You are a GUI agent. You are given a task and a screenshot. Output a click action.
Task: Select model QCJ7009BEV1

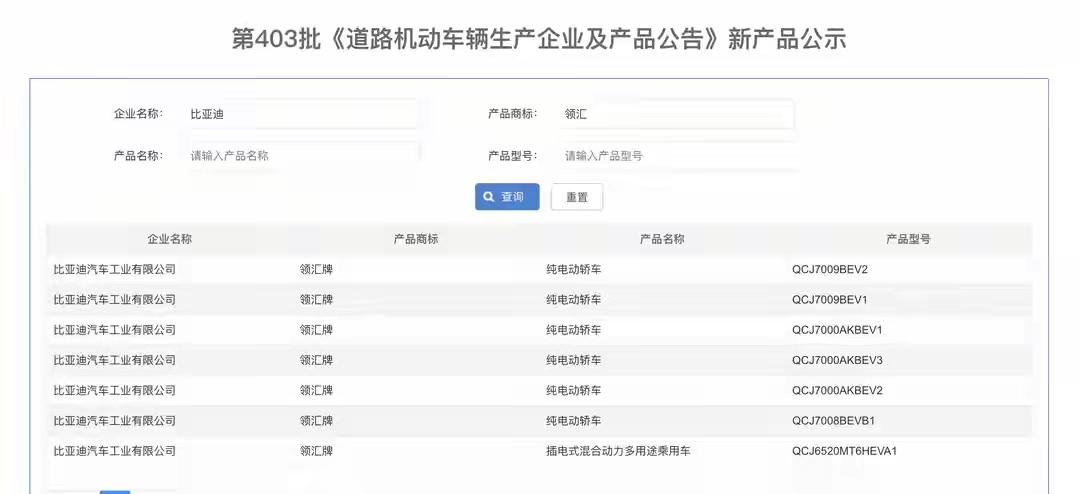830,300
